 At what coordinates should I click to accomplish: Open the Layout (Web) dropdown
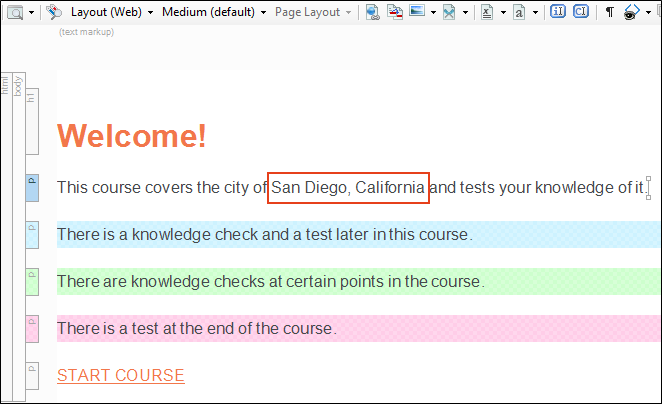pos(112,12)
